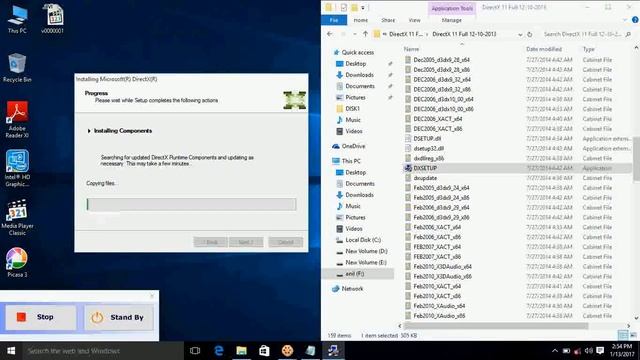Click the Stop recording button
Viewport: 640px width, 360px height.
40,317
